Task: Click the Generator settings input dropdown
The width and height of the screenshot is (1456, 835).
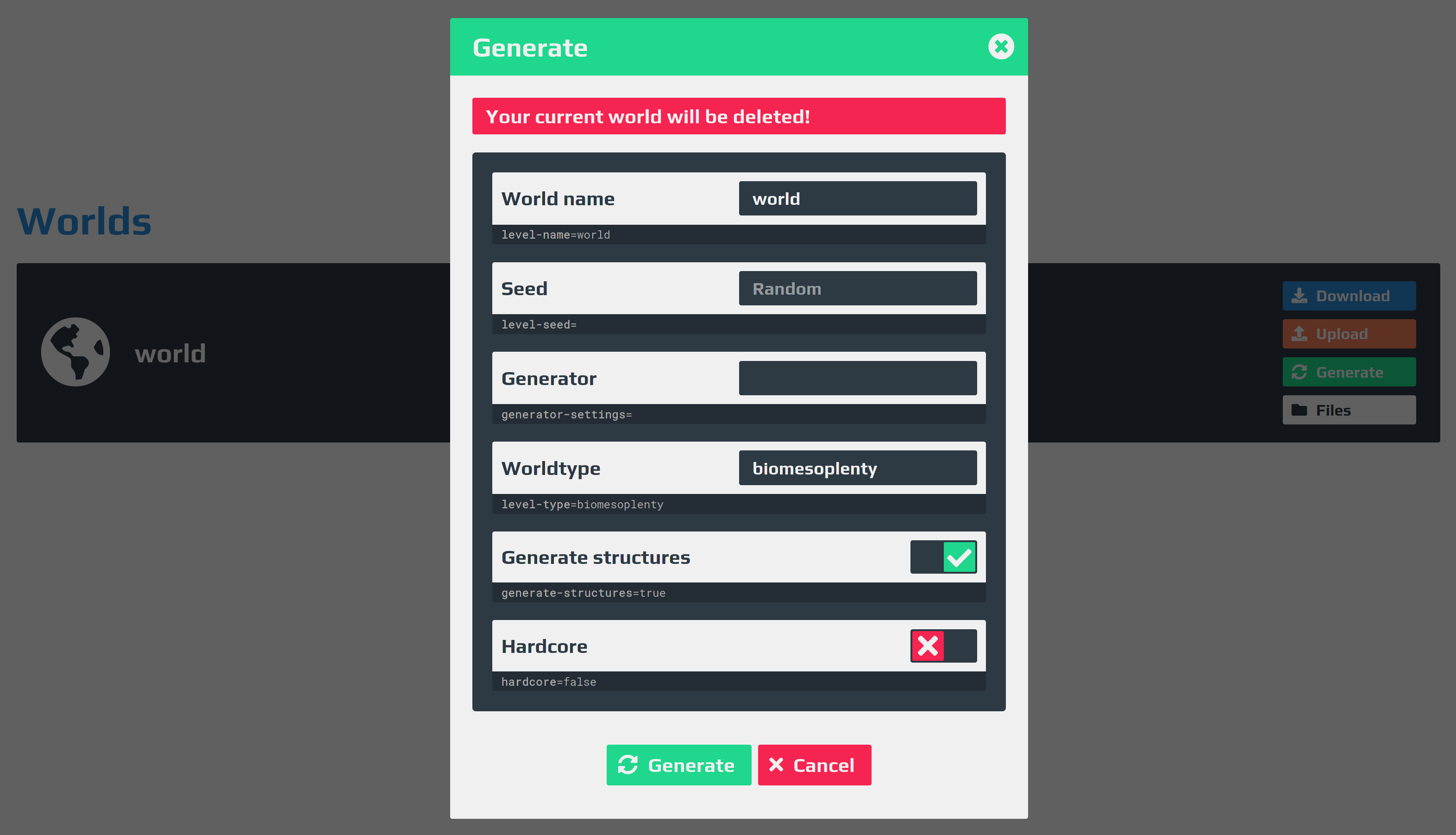Action: coord(857,378)
